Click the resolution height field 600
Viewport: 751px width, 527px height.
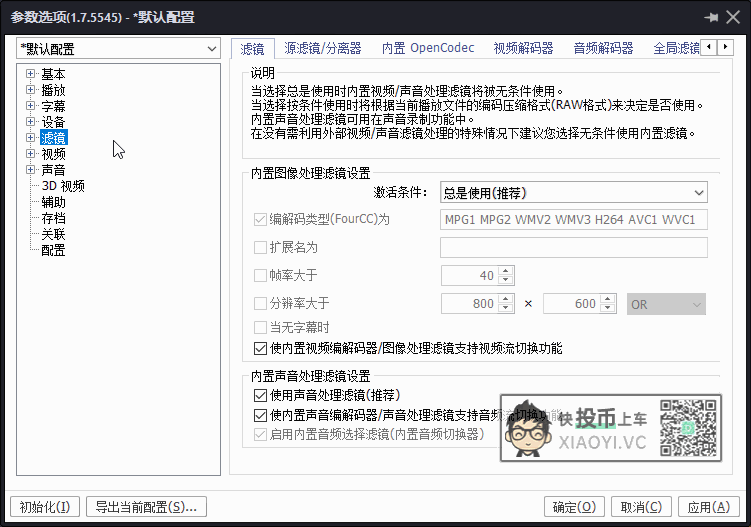coord(571,303)
